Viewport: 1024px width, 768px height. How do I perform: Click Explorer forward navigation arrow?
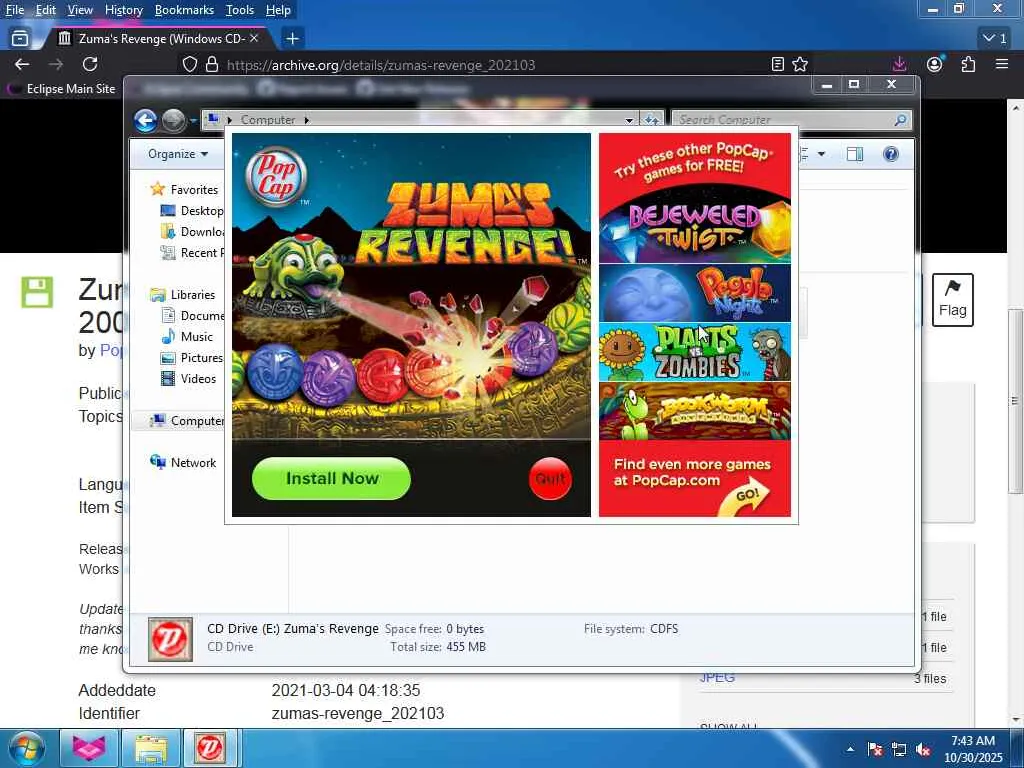pos(174,120)
